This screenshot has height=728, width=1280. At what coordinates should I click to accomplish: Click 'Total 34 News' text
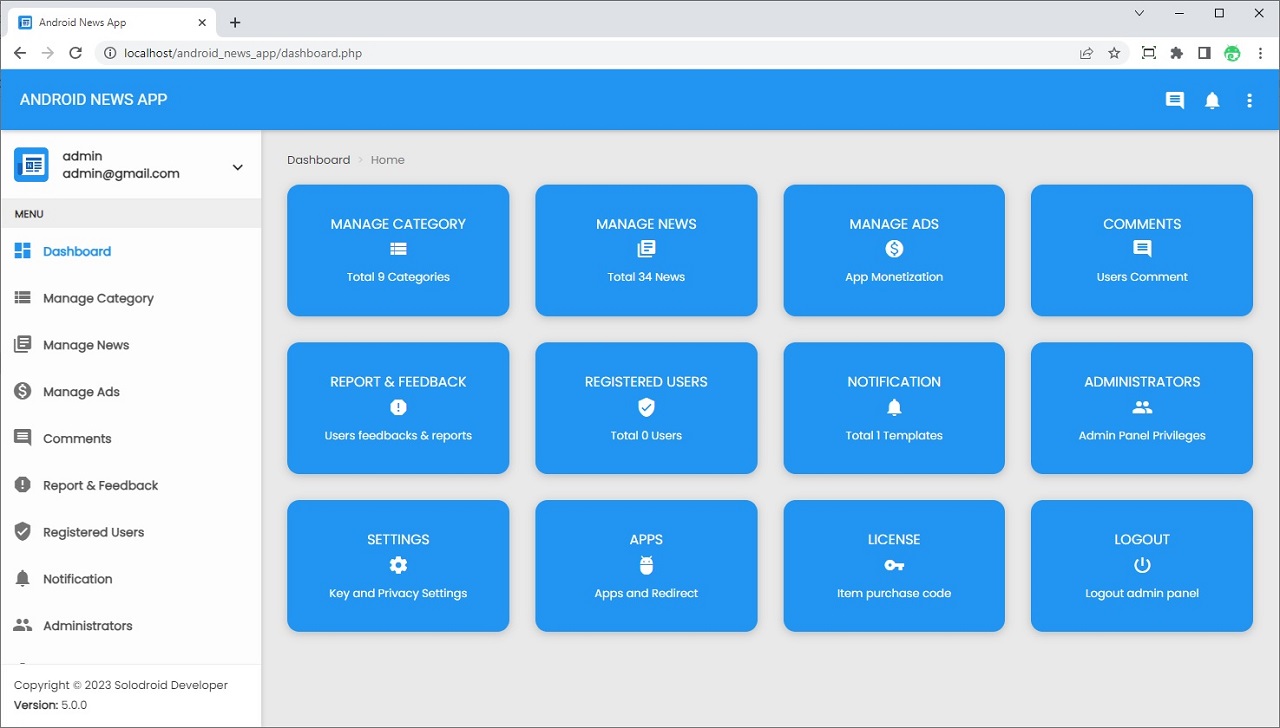coord(646,277)
